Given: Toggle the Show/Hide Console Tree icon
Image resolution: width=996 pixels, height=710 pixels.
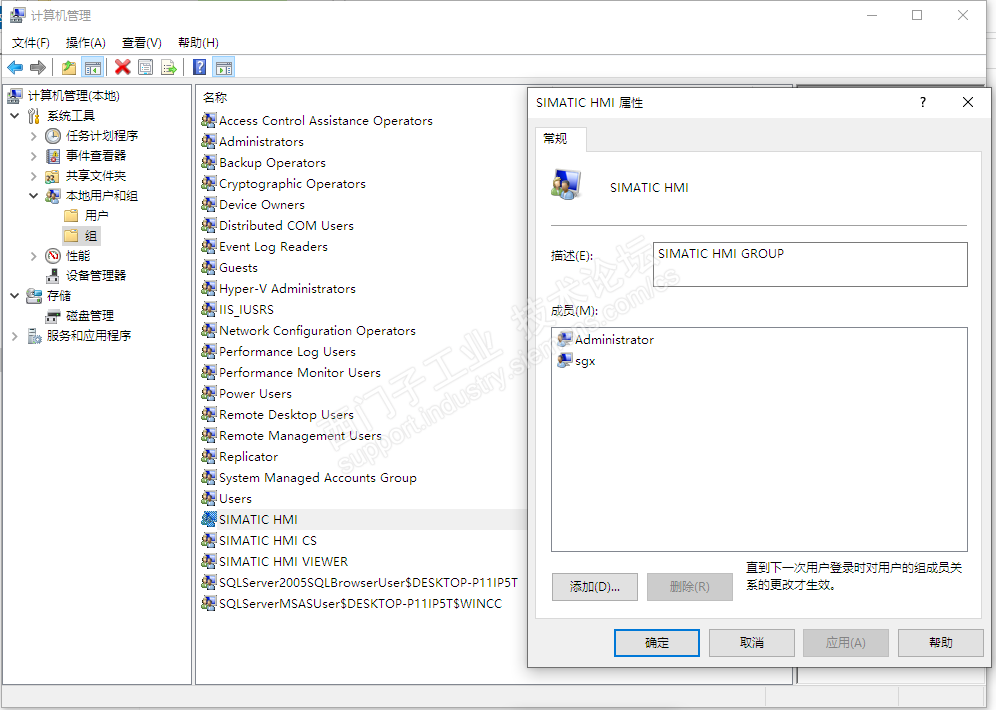Looking at the screenshot, I should tap(93, 67).
